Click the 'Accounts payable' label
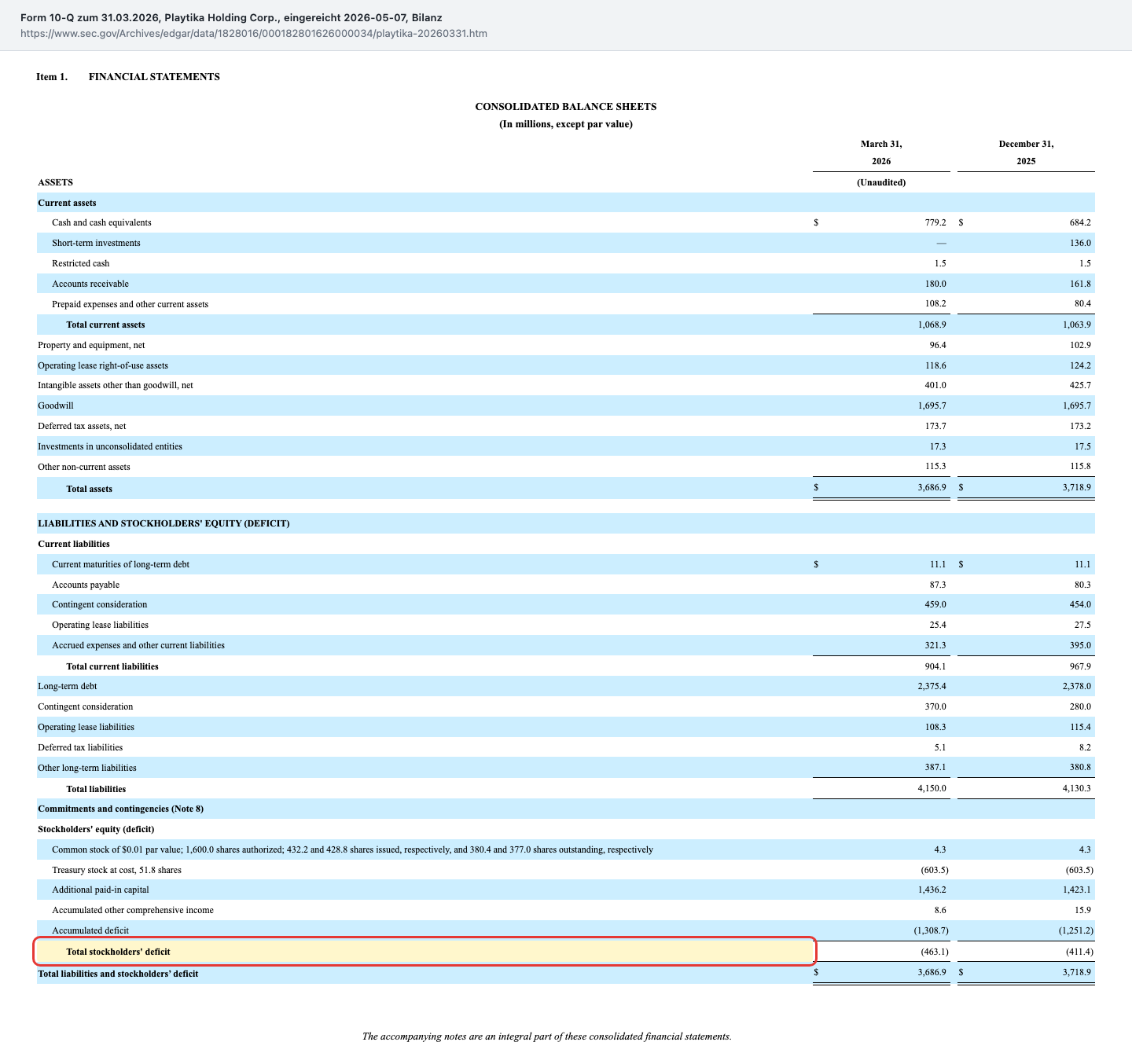1132x1064 pixels. pyautogui.click(x=86, y=585)
